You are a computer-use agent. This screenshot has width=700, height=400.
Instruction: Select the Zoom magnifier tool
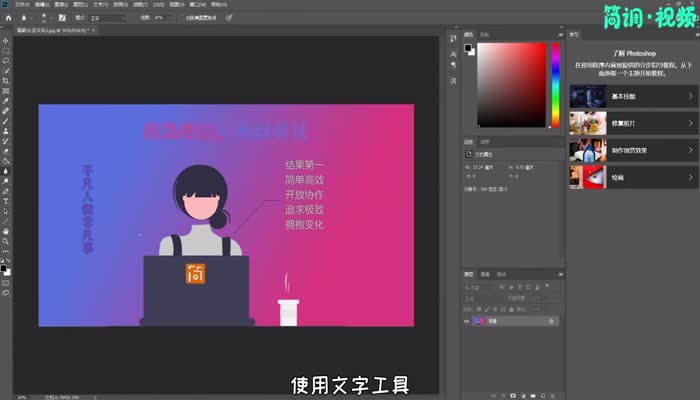pyautogui.click(x=6, y=241)
